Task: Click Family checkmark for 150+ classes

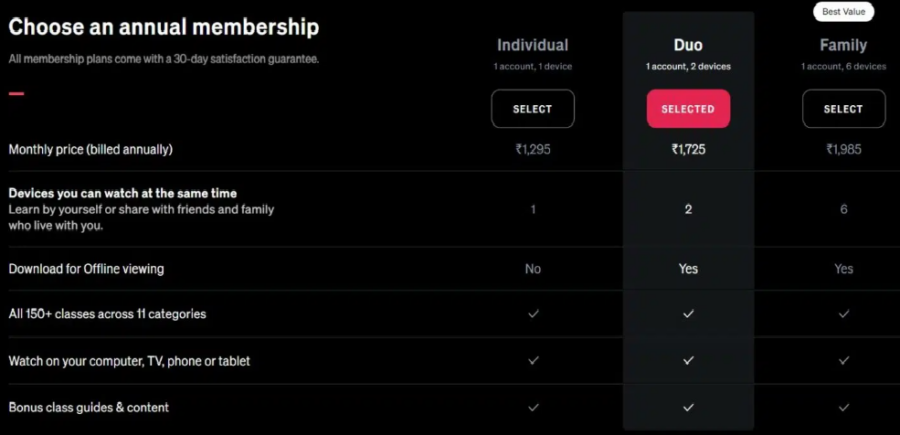Action: [x=844, y=314]
